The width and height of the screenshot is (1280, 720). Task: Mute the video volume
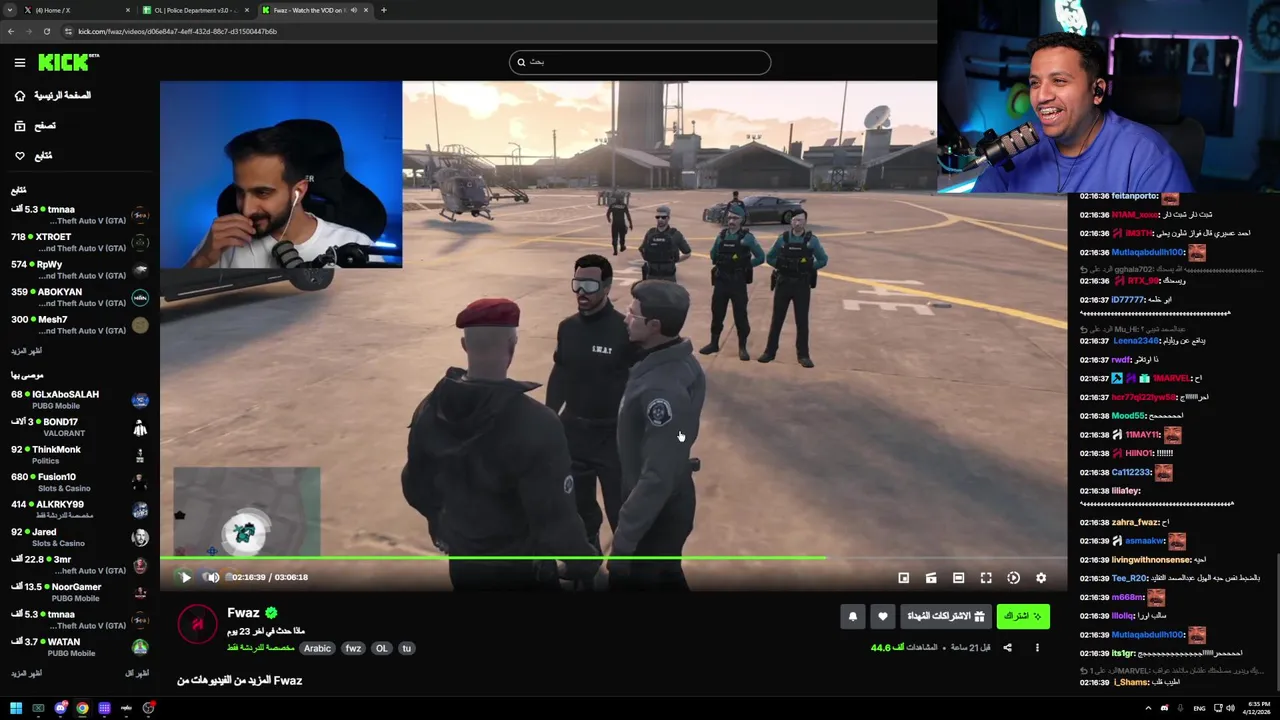(211, 577)
